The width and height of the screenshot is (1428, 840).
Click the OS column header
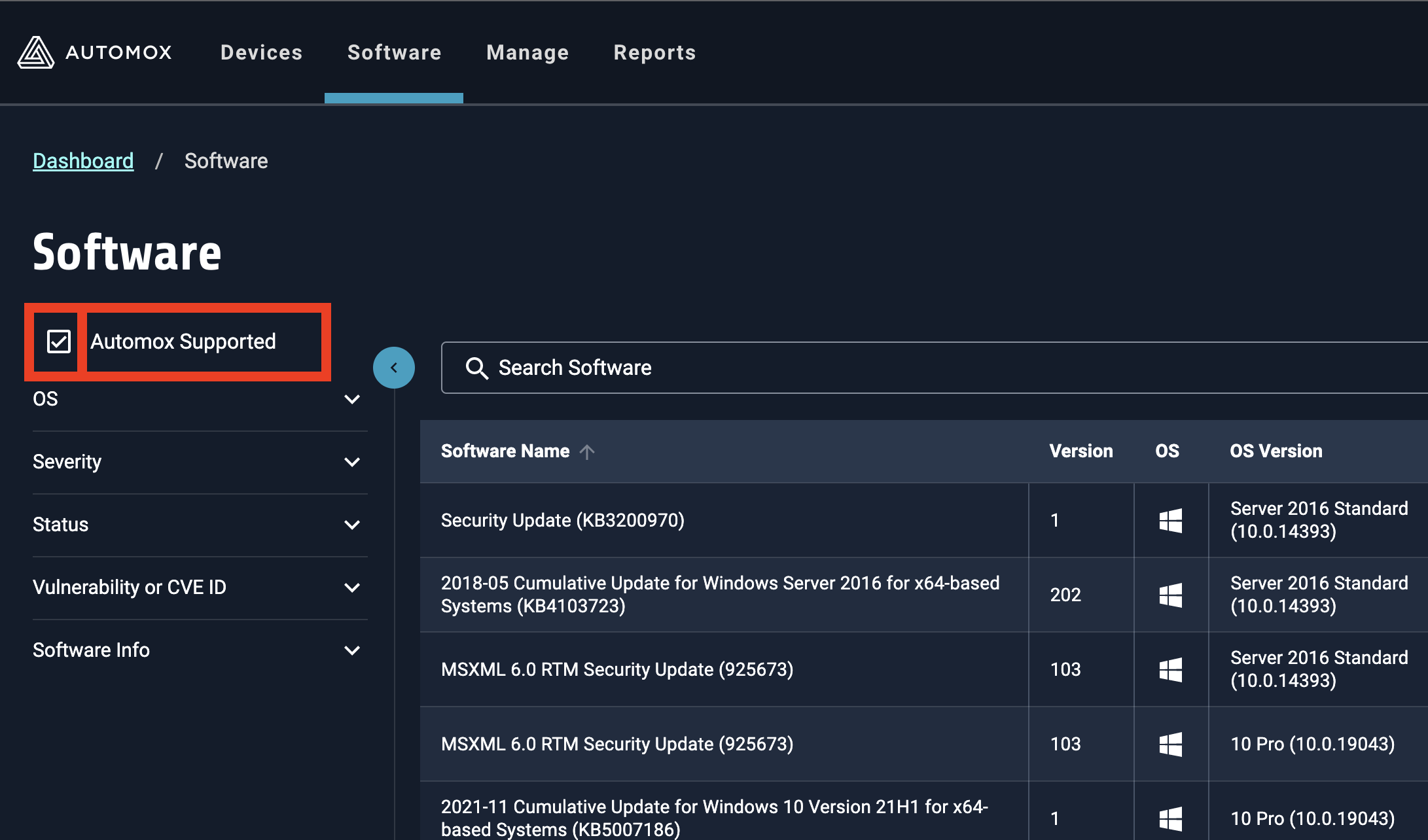(x=1167, y=451)
